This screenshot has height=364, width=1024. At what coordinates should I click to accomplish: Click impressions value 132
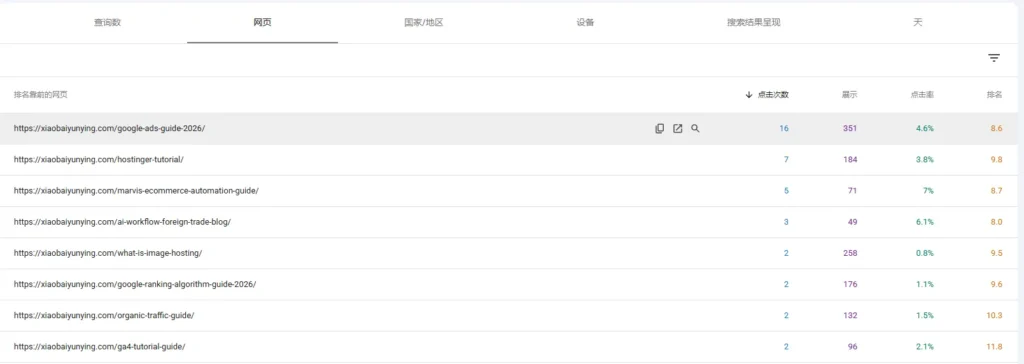(850, 316)
